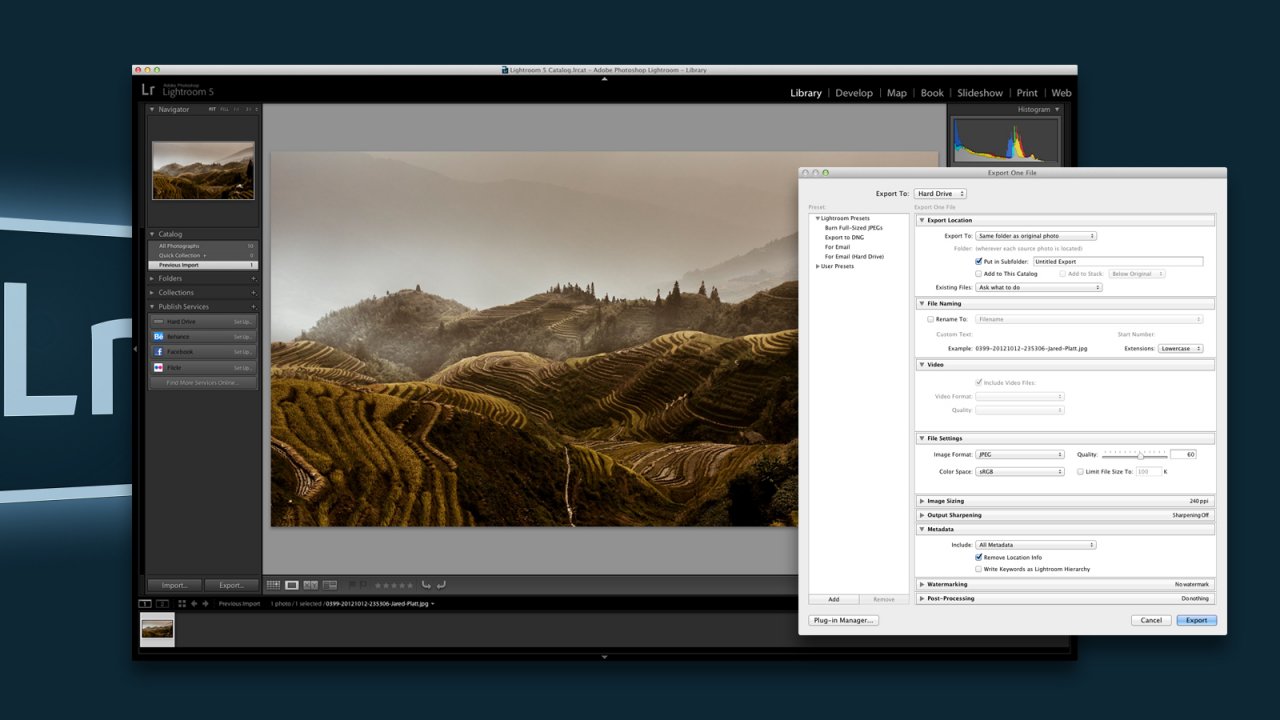
Task: Switch to Loupe view
Action: (292, 584)
